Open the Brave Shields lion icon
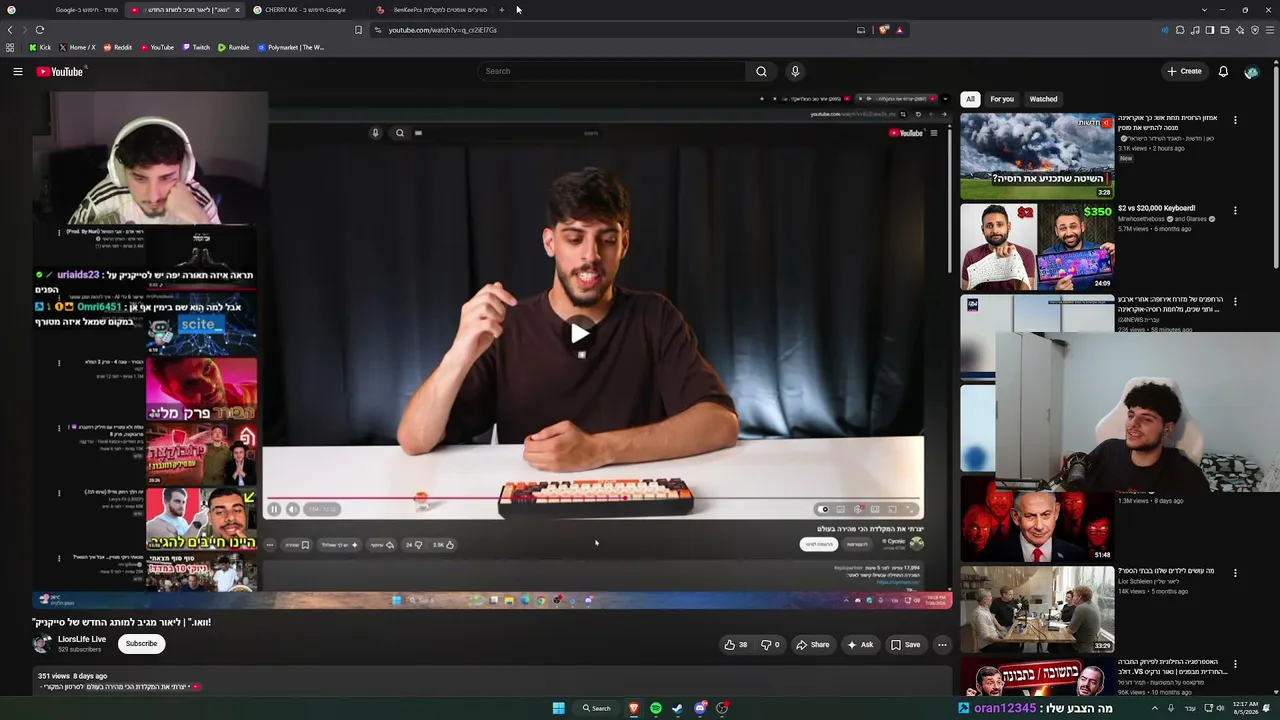 [884, 30]
